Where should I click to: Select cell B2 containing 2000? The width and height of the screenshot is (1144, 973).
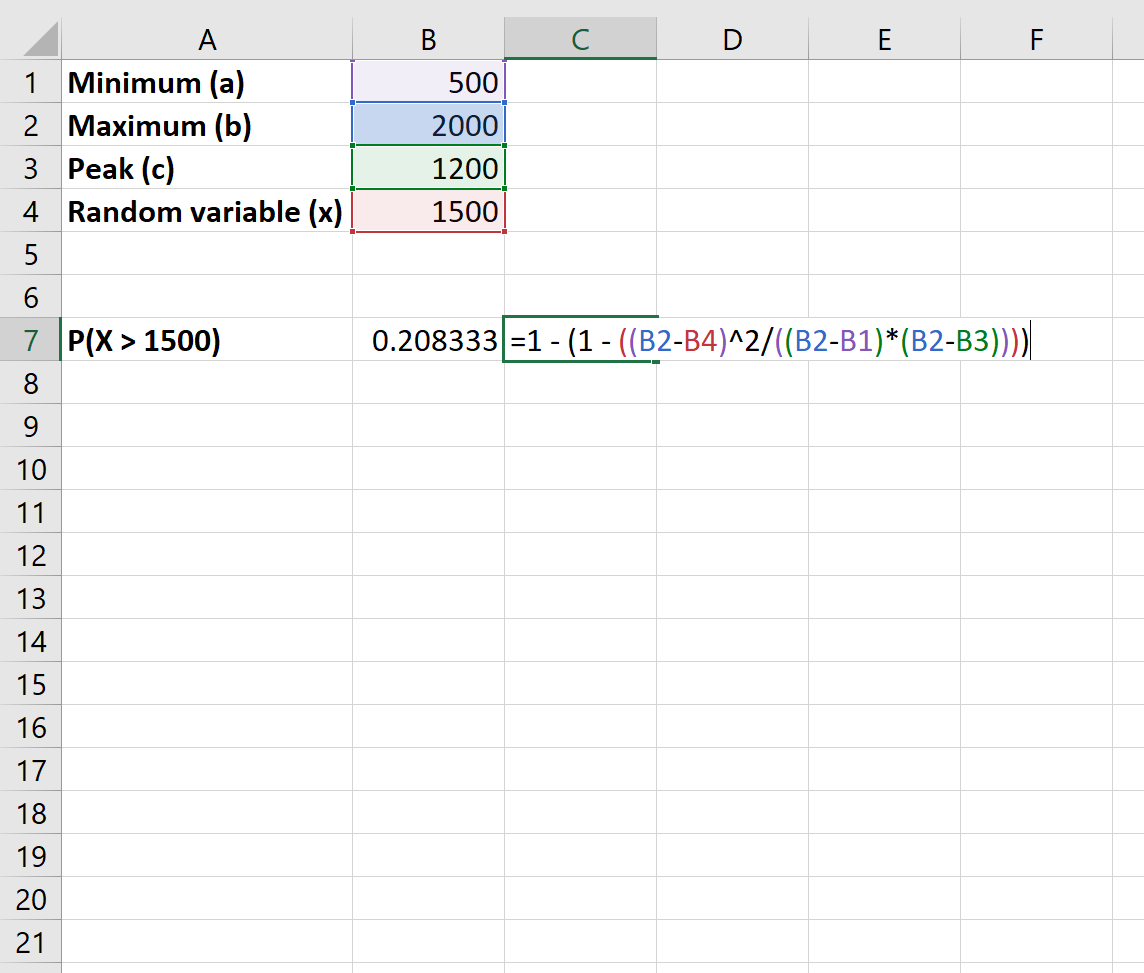[x=428, y=125]
